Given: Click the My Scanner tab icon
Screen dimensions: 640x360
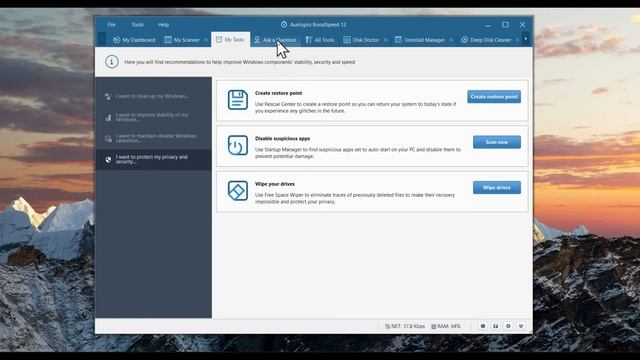Looking at the screenshot, I should [168, 40].
